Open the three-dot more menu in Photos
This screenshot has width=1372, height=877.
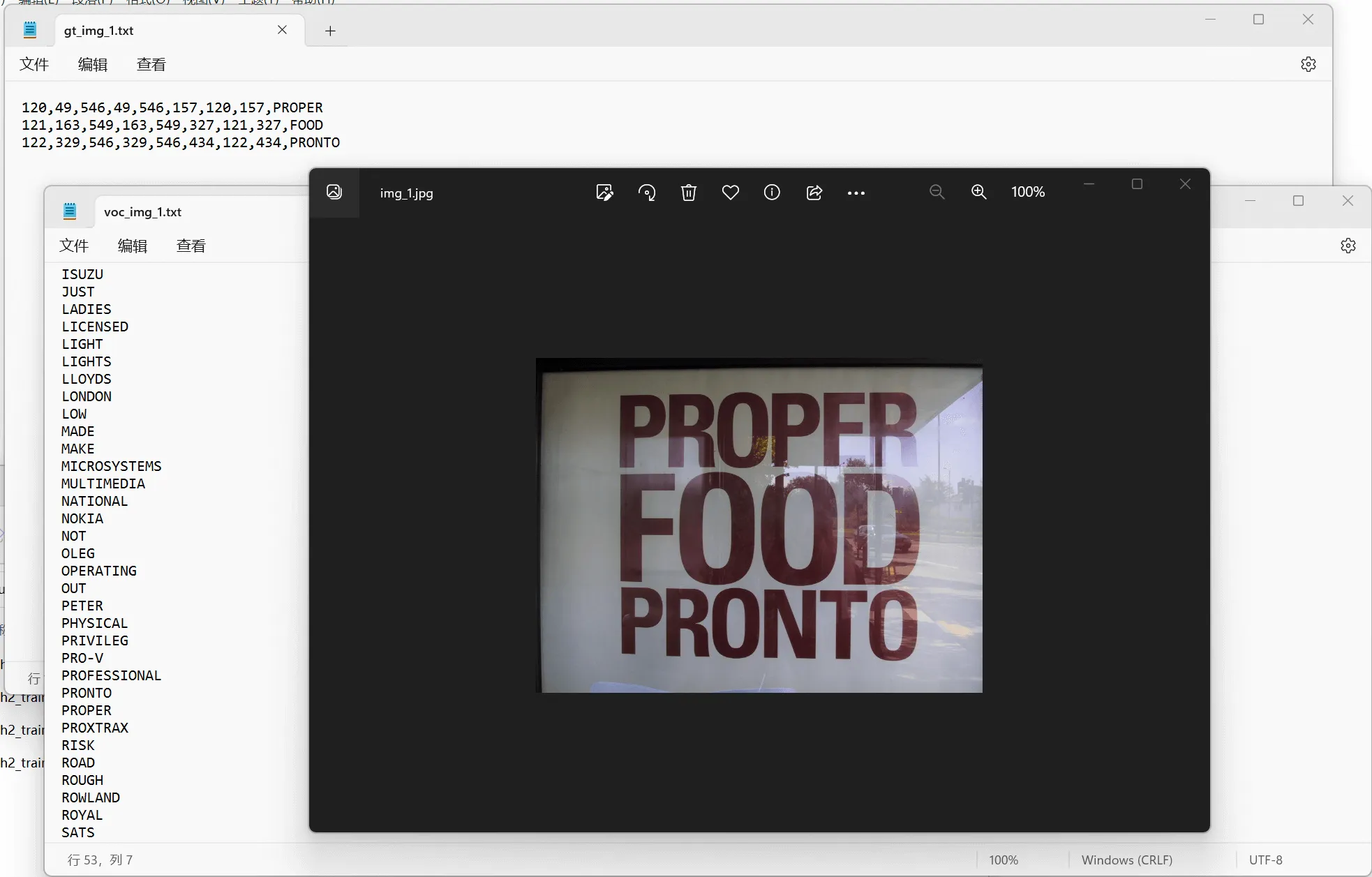[x=856, y=193]
